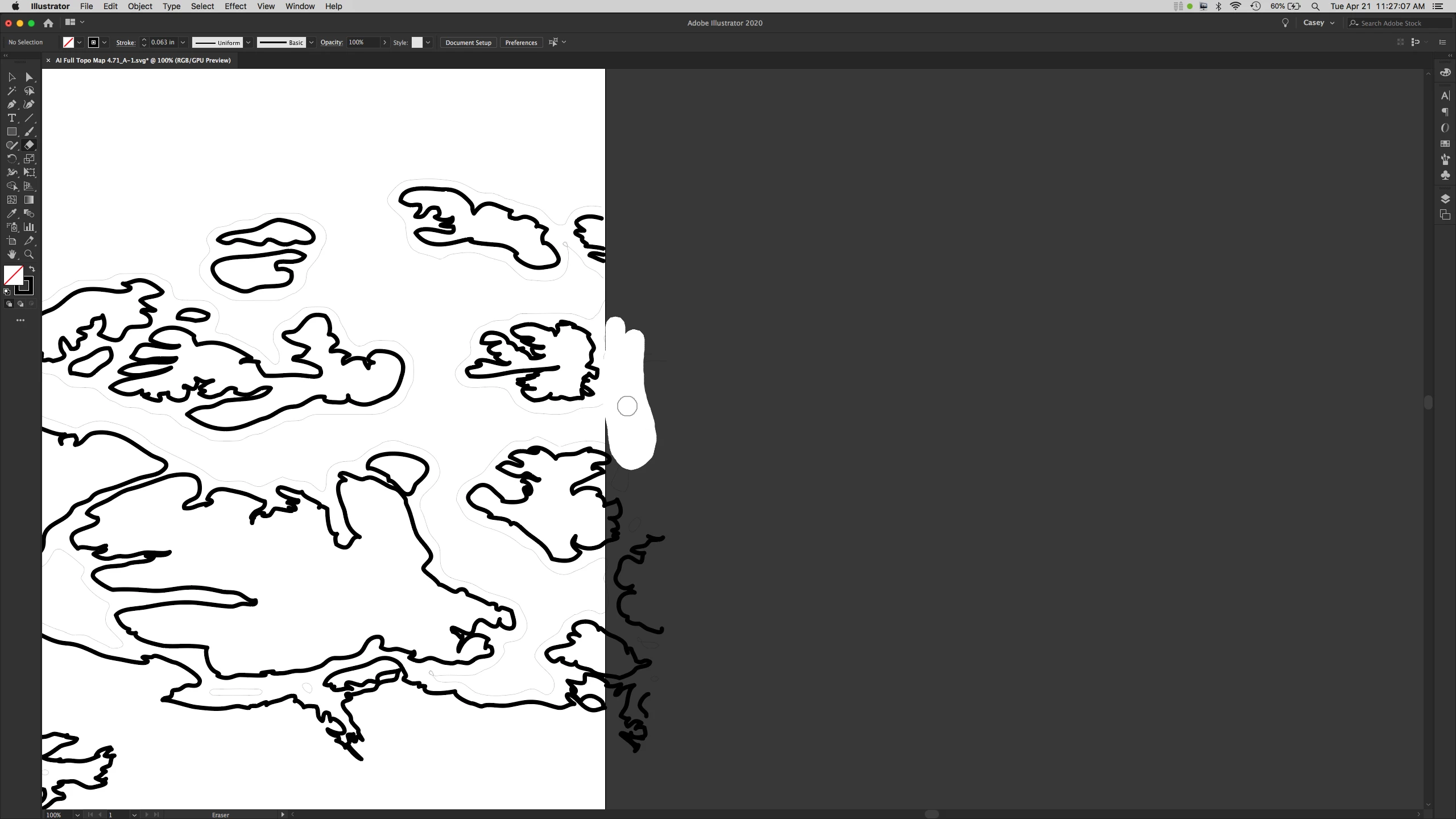Swap fill and stroke colors
The image size is (1456, 819).
click(x=32, y=268)
